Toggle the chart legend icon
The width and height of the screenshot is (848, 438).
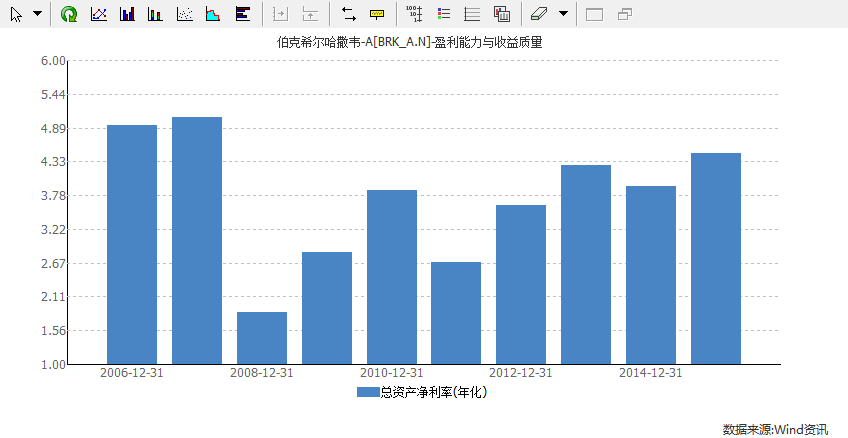pyautogui.click(x=443, y=14)
